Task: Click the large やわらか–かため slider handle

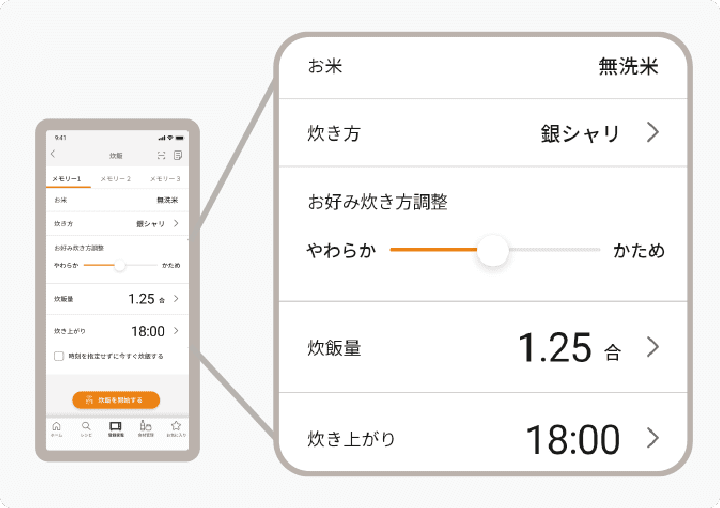Action: click(493, 250)
